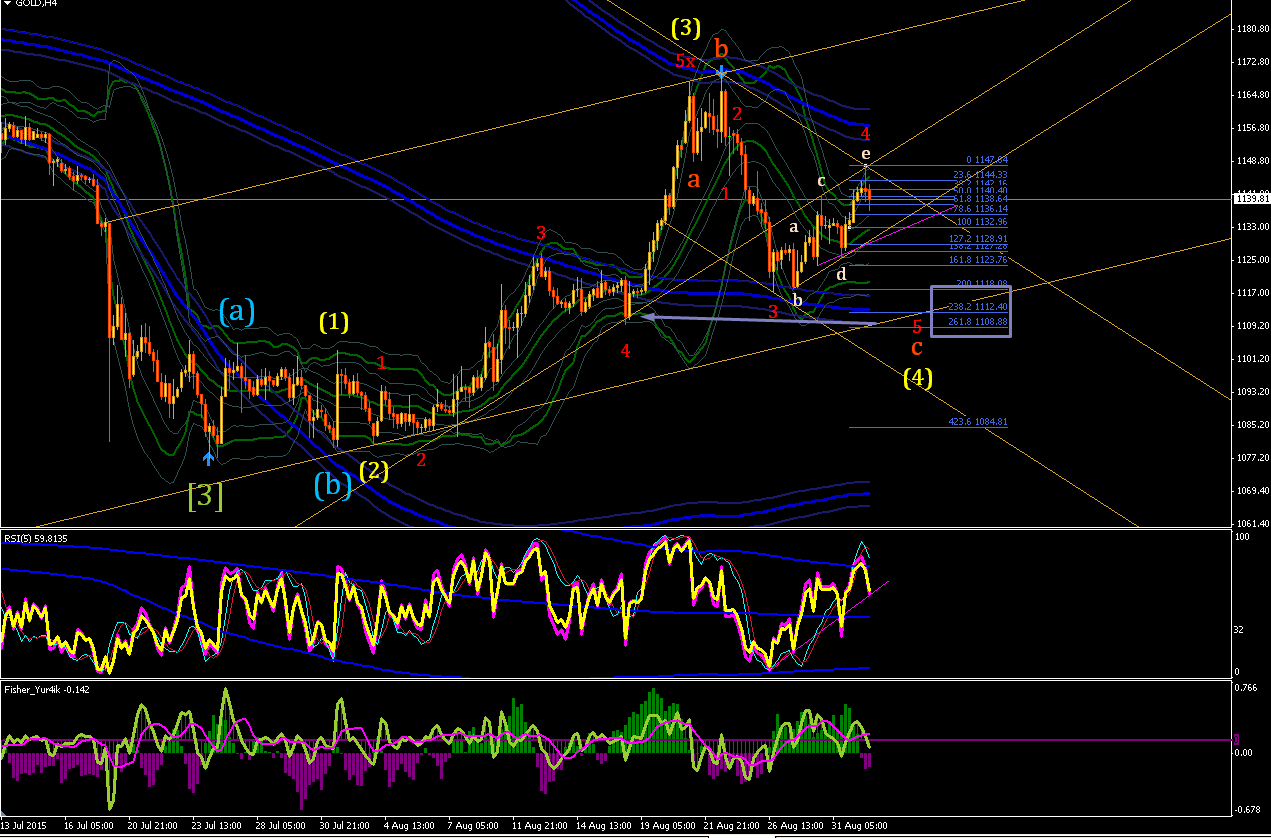Click the RSI scale value 100
Viewport: 1271px width, 838px height.
[1243, 538]
